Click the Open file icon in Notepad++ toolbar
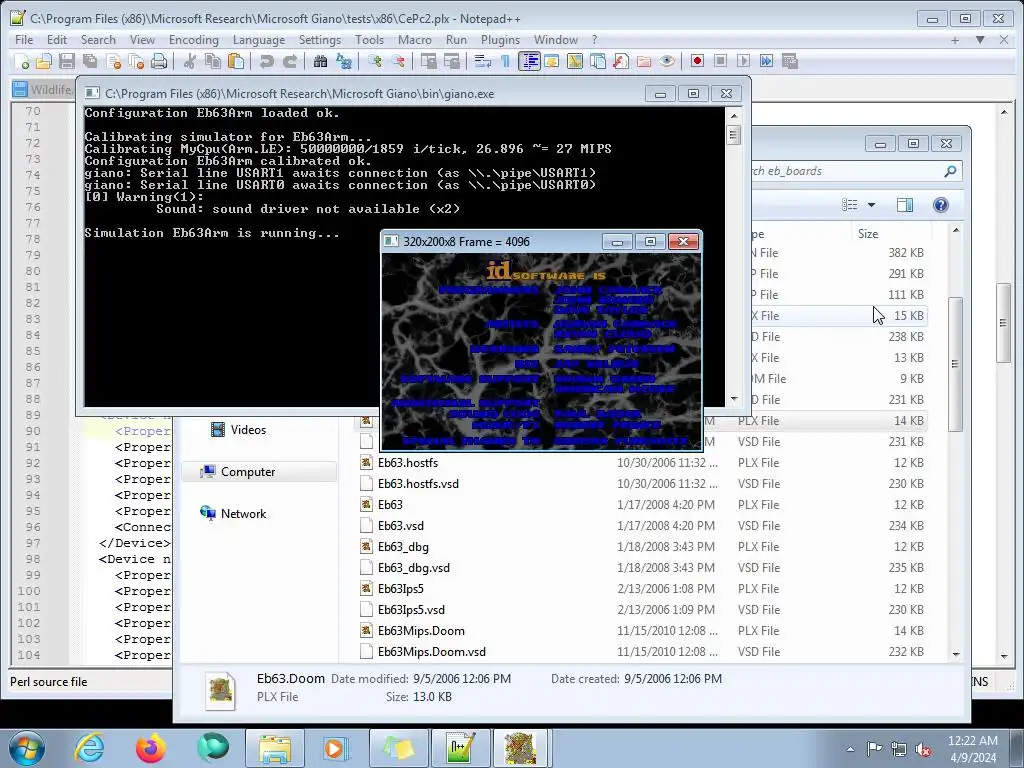This screenshot has width=1024, height=768. pos(44,61)
